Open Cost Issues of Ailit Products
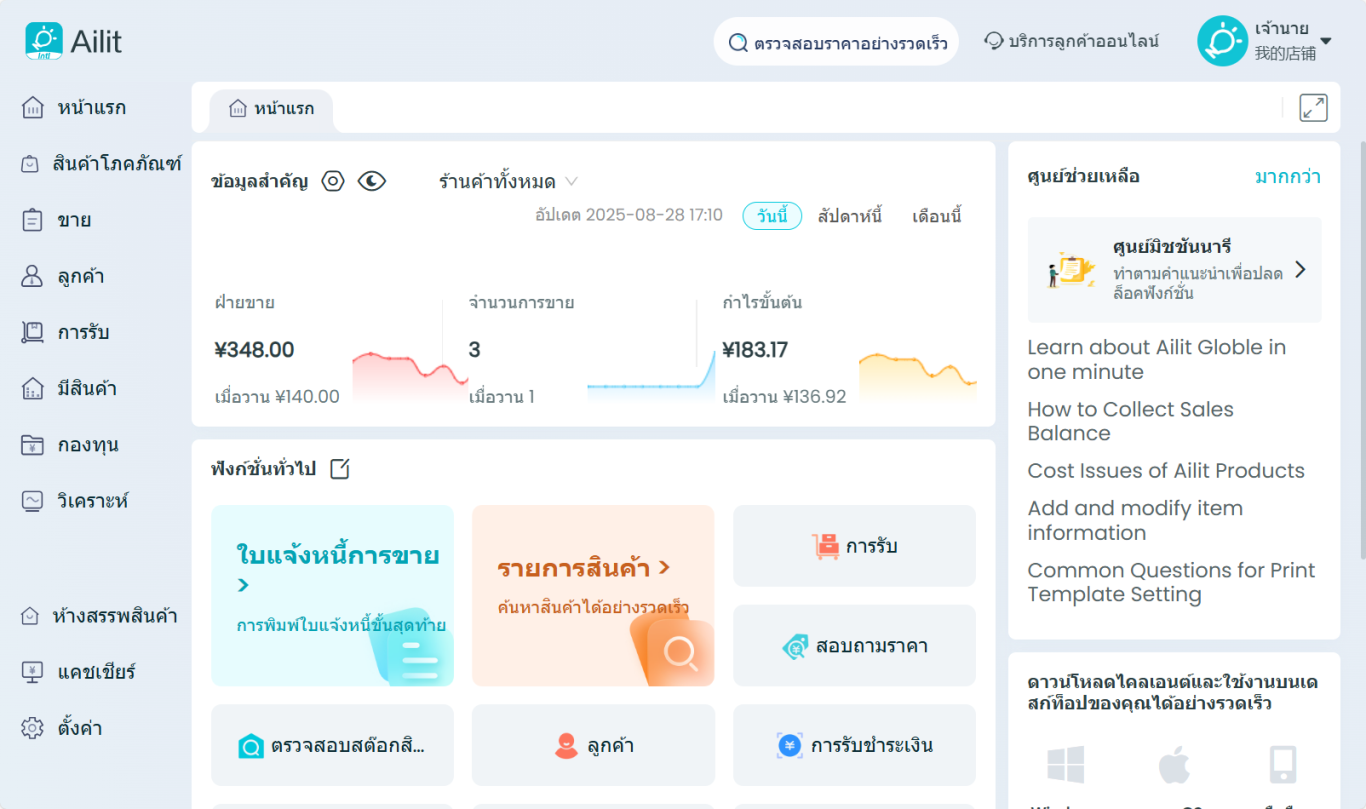 click(1166, 471)
